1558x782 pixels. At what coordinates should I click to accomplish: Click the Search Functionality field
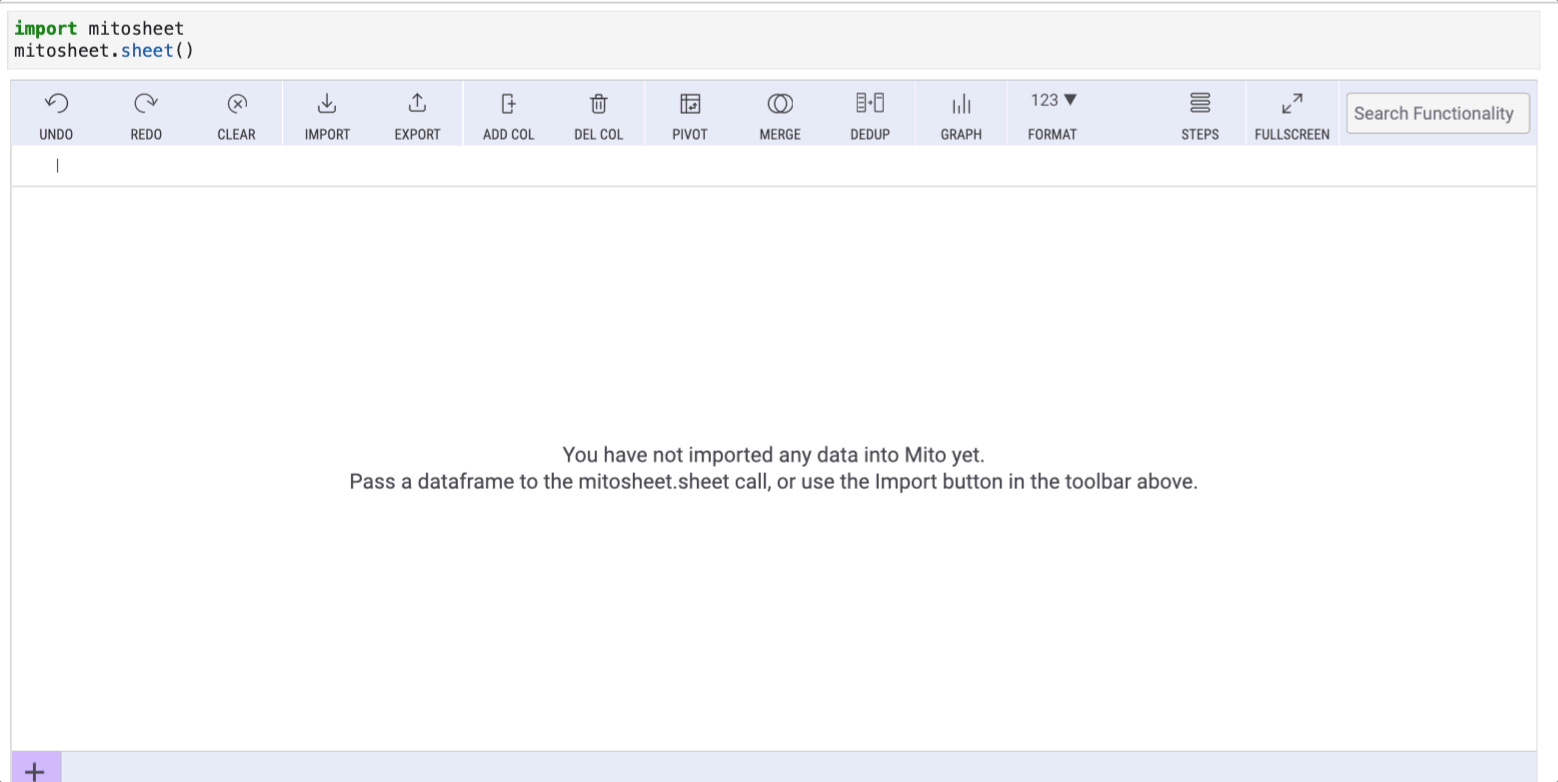click(x=1438, y=113)
